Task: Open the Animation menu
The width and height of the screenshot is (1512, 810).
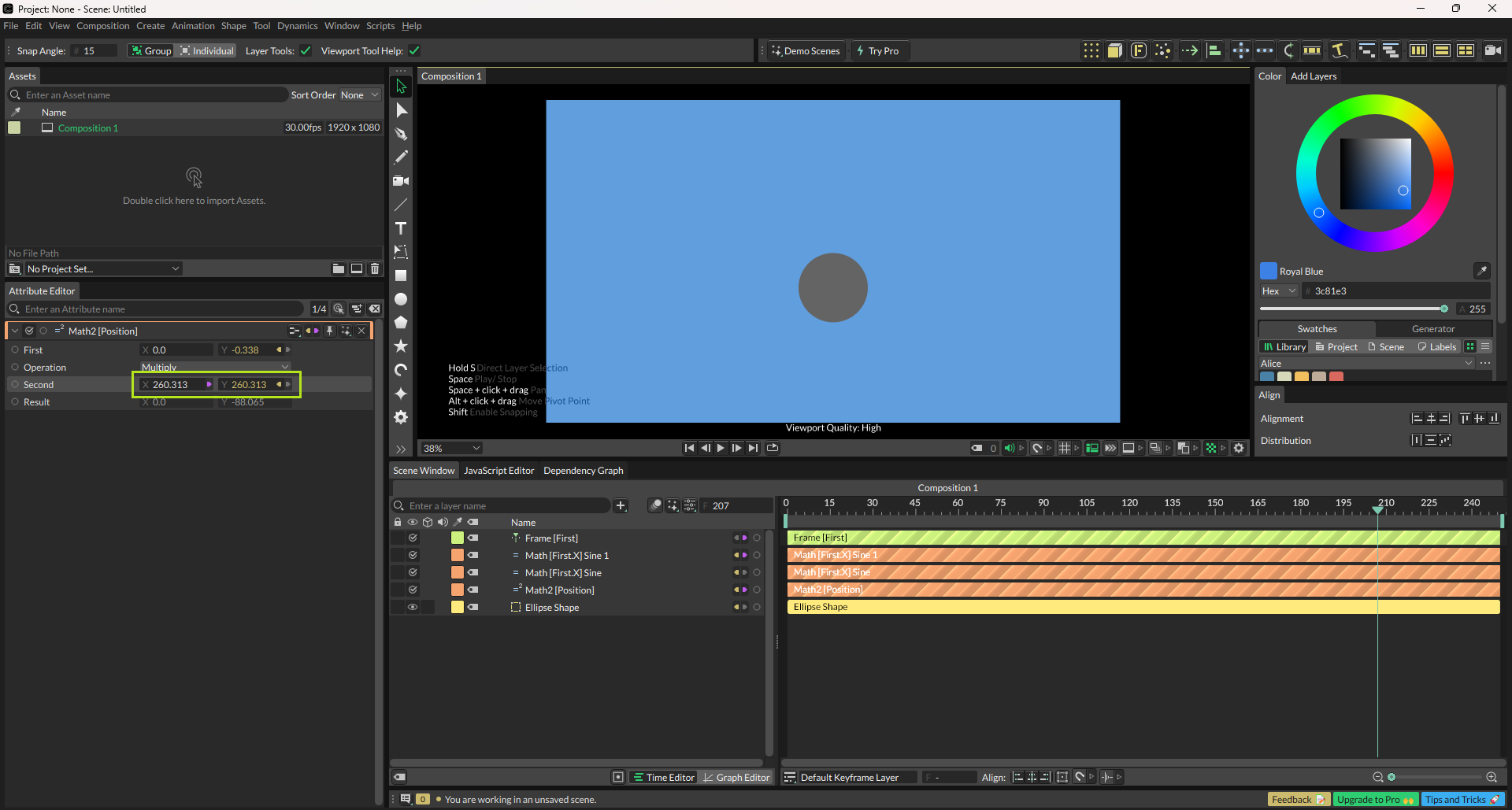Action: [193, 26]
